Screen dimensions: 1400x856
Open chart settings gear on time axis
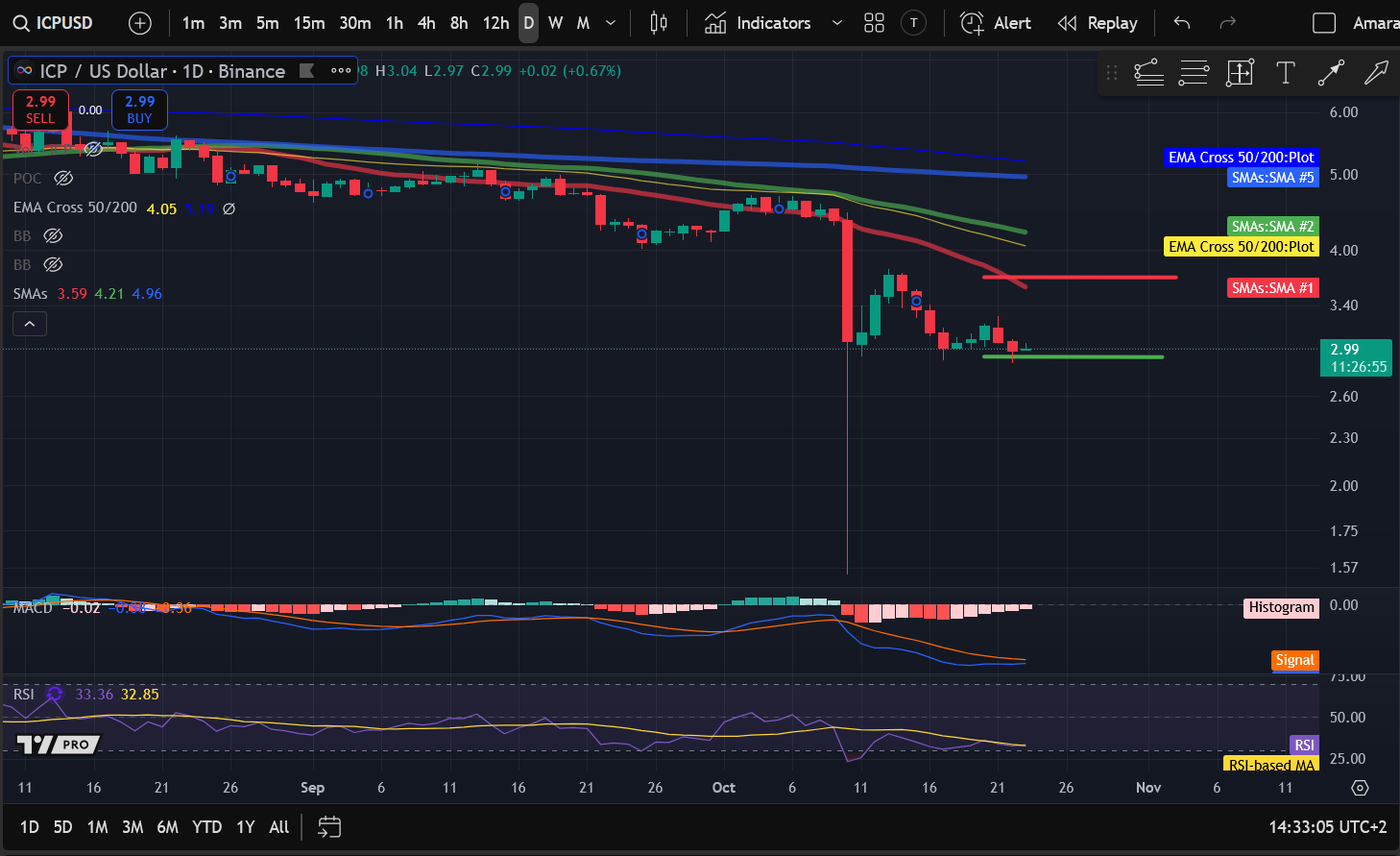point(1360,788)
